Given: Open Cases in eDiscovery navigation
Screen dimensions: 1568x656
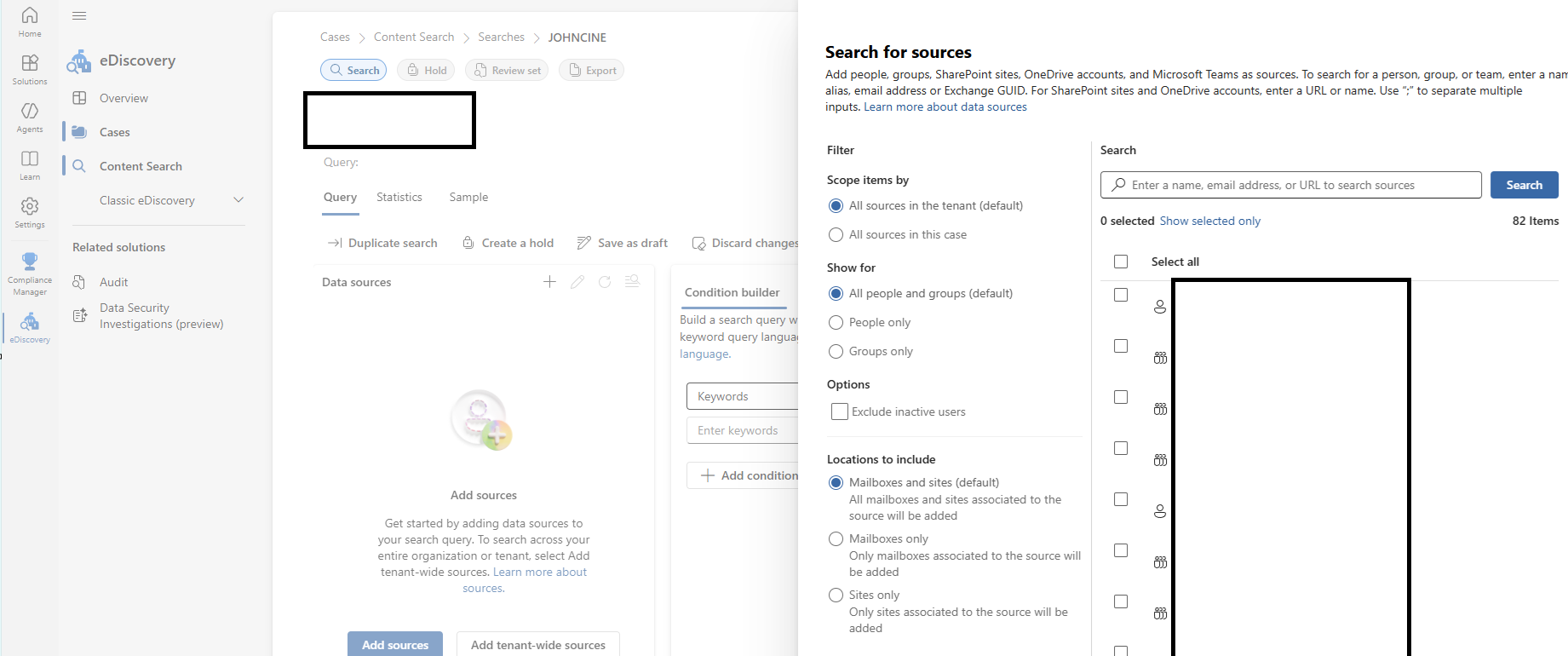Looking at the screenshot, I should (x=114, y=132).
